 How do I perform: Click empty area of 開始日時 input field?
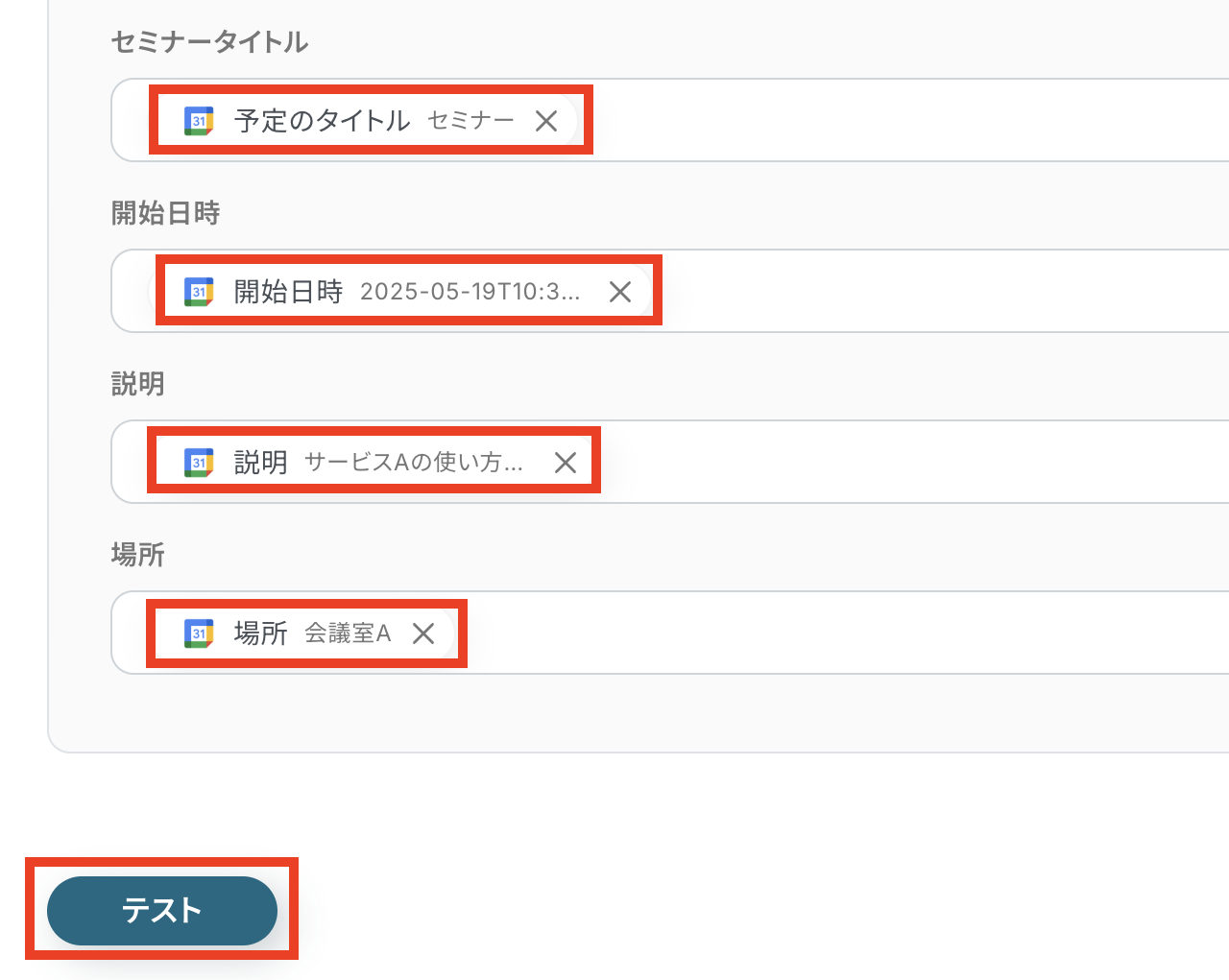coord(912,292)
